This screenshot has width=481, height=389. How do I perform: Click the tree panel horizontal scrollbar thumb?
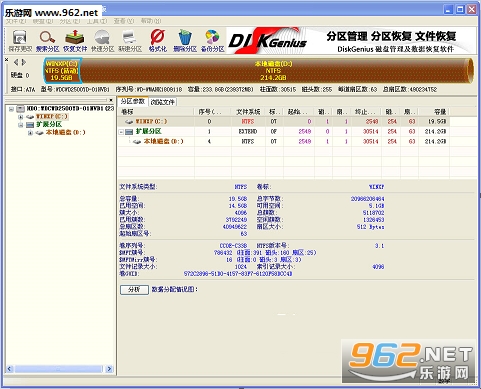pos(59,369)
